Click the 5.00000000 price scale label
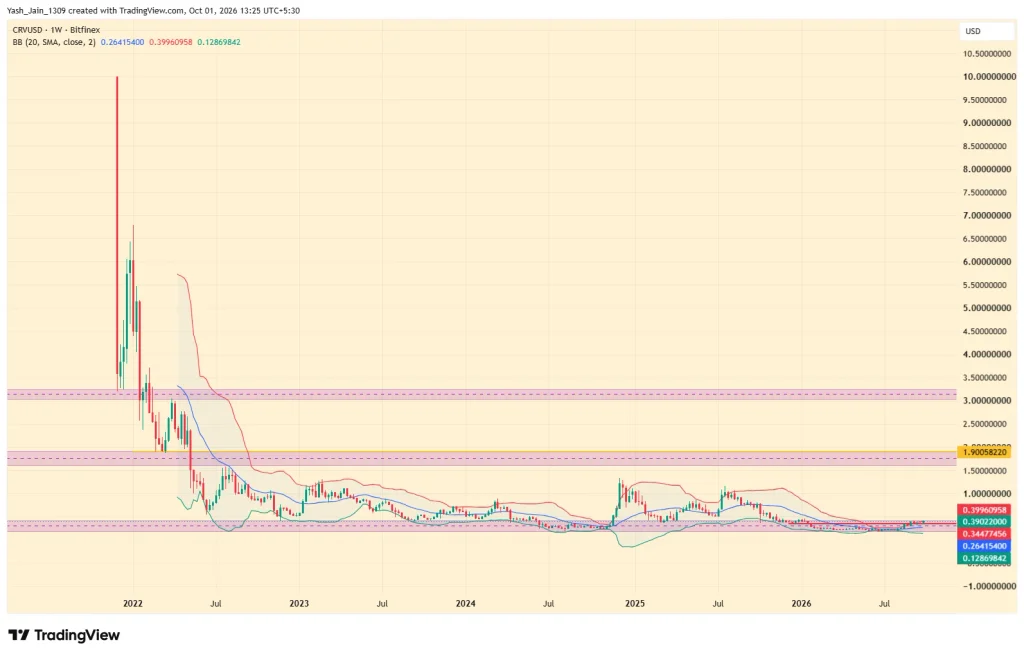Screen dimensions: 1024x656 987,308
